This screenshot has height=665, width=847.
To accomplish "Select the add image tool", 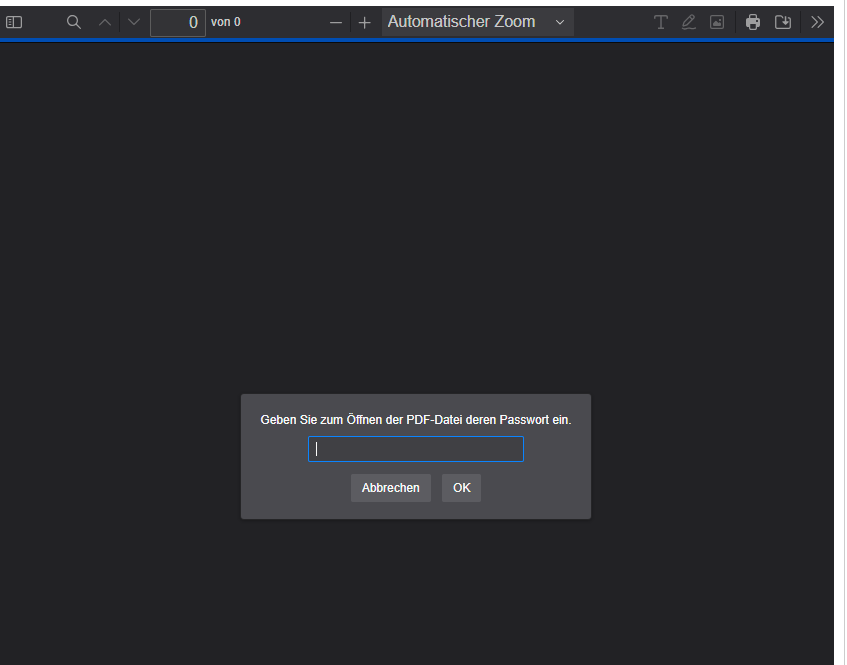I will click(x=717, y=22).
